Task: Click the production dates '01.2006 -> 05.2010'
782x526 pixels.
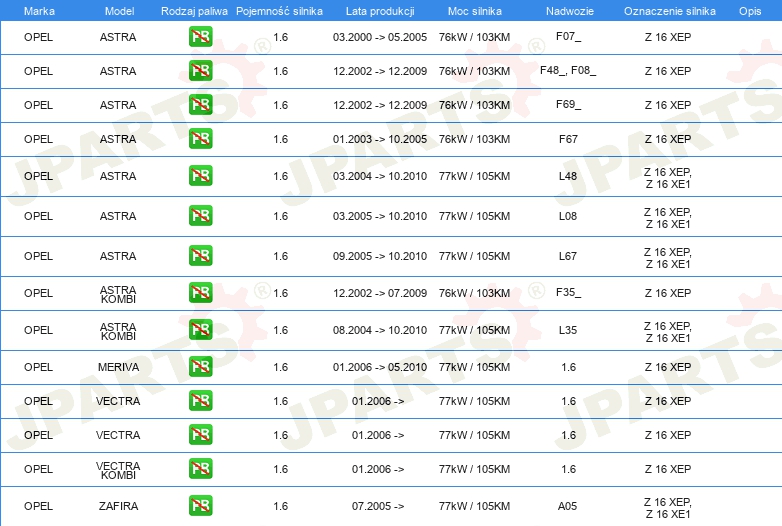Action: tap(380, 367)
